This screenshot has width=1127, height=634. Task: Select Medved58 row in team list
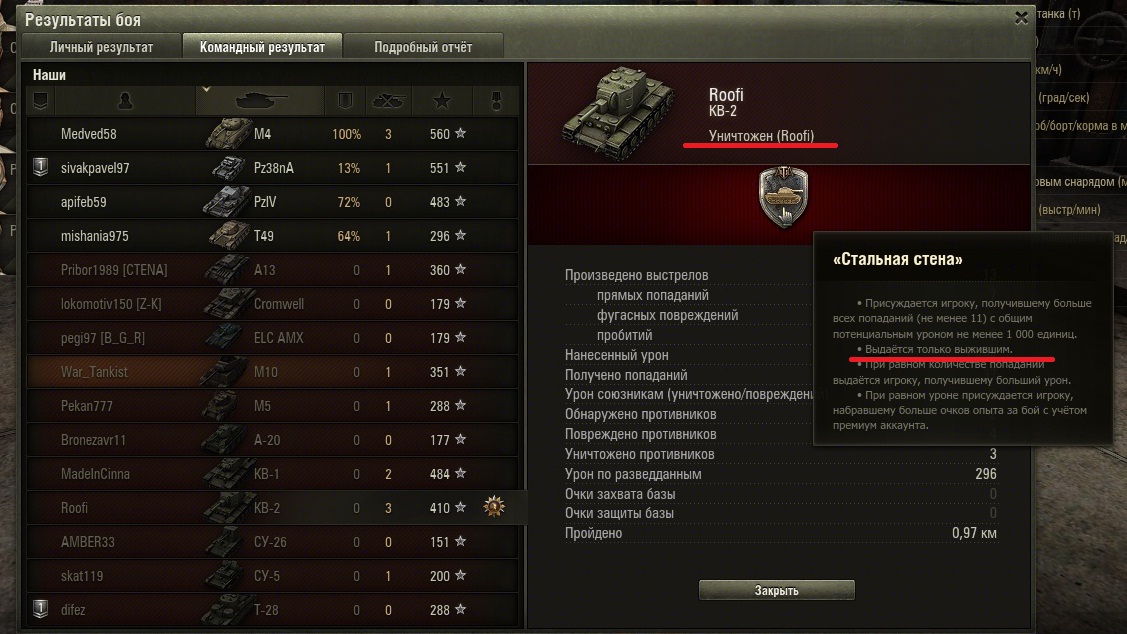pyautogui.click(x=272, y=134)
